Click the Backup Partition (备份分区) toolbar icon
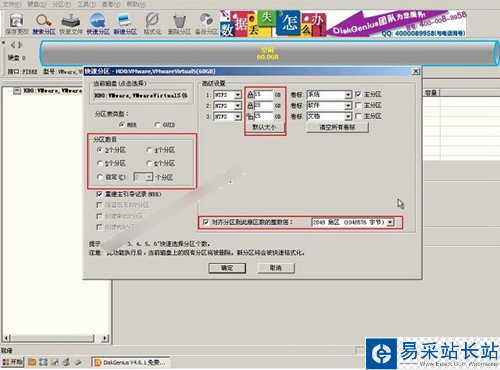This screenshot has width=500, height=370. 206,24
